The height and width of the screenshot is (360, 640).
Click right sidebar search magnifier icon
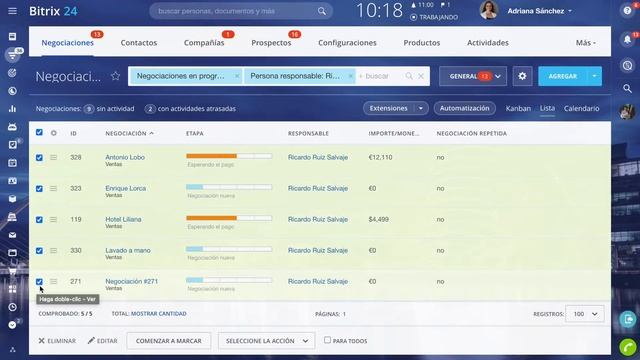[627, 88]
